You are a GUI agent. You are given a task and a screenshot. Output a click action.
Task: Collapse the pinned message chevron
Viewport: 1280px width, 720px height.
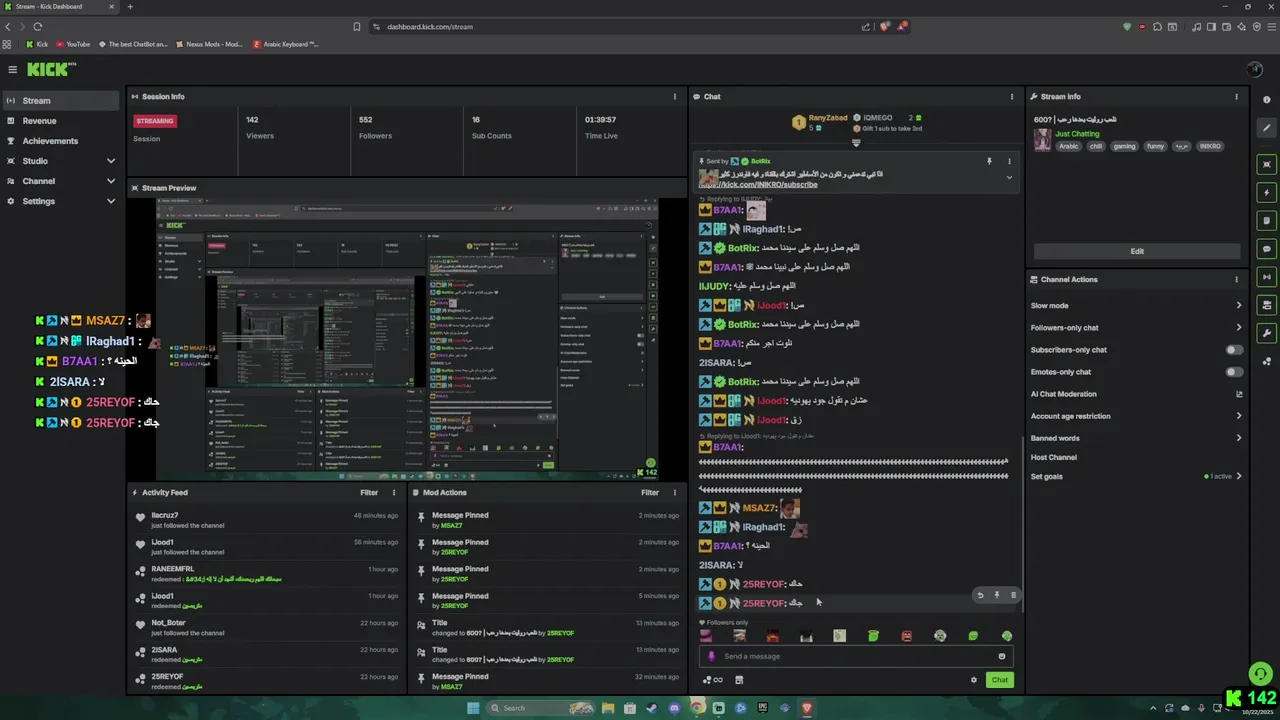[x=1009, y=178]
